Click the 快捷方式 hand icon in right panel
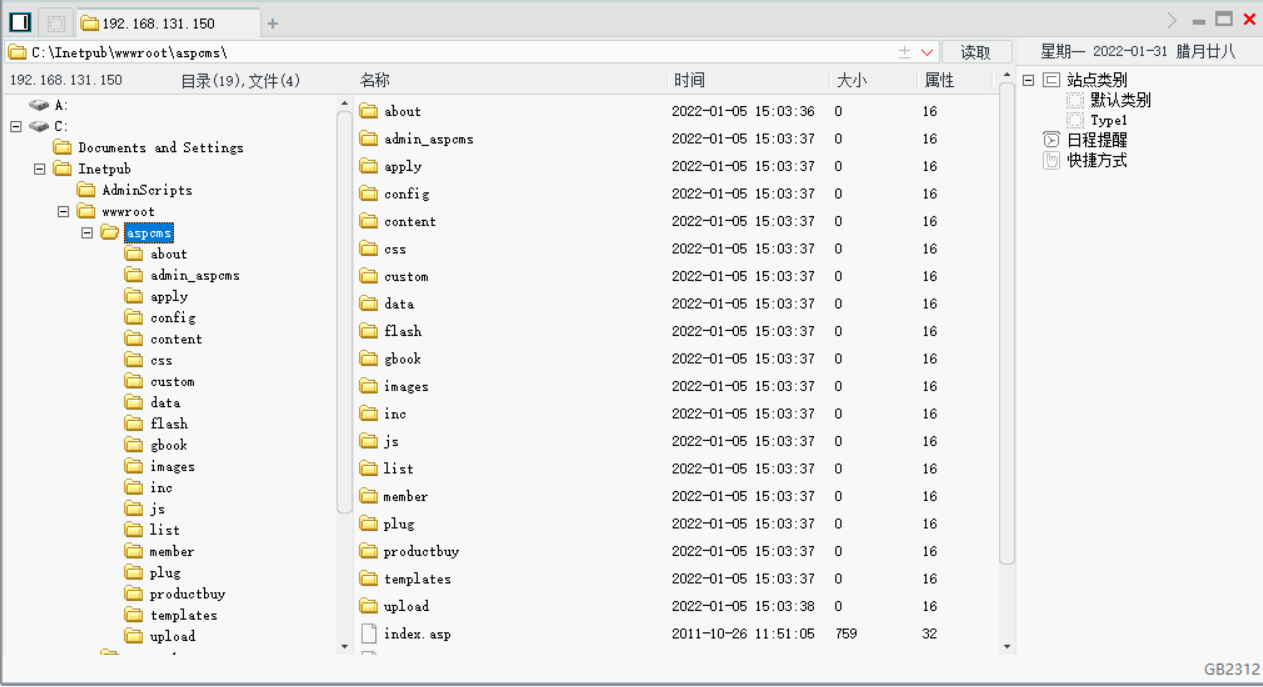Image resolution: width=1263 pixels, height=687 pixels. pos(1051,160)
